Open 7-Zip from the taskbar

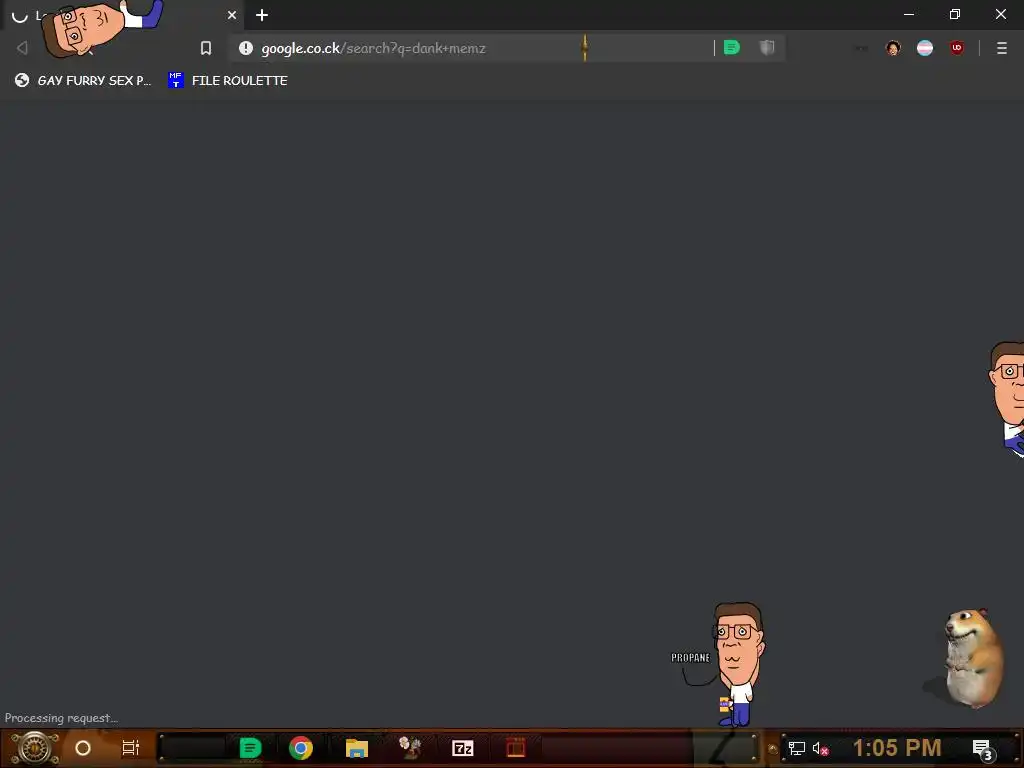pos(462,748)
